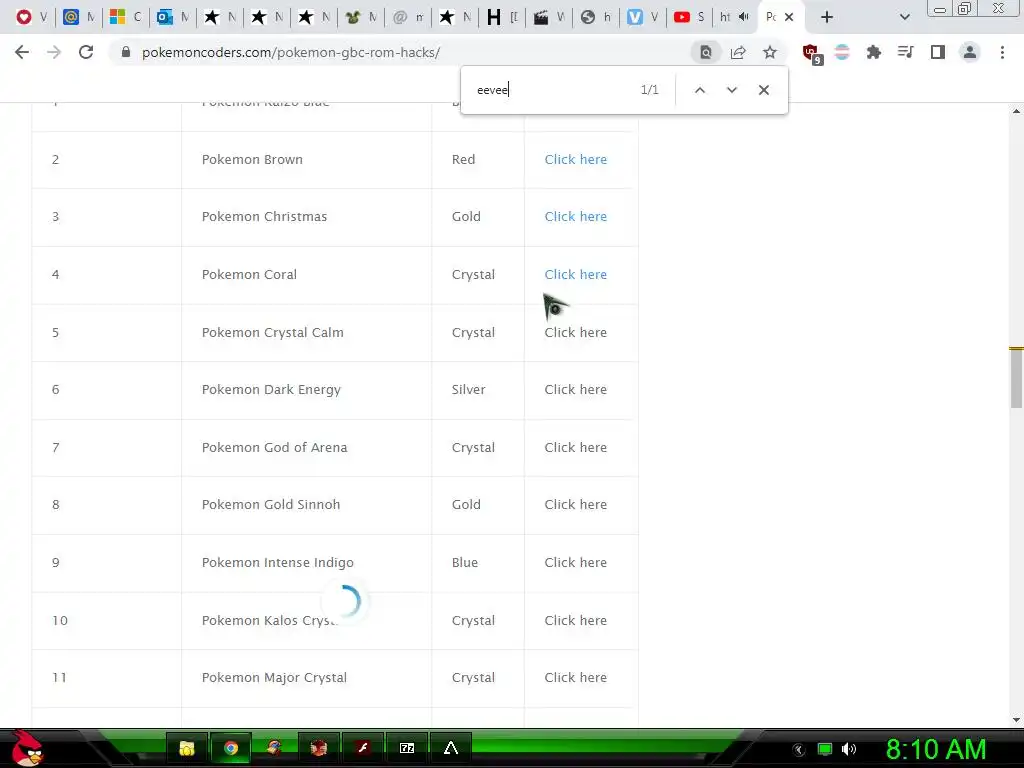Share this page using share icon
Image resolution: width=1024 pixels, height=768 pixels.
click(x=738, y=52)
